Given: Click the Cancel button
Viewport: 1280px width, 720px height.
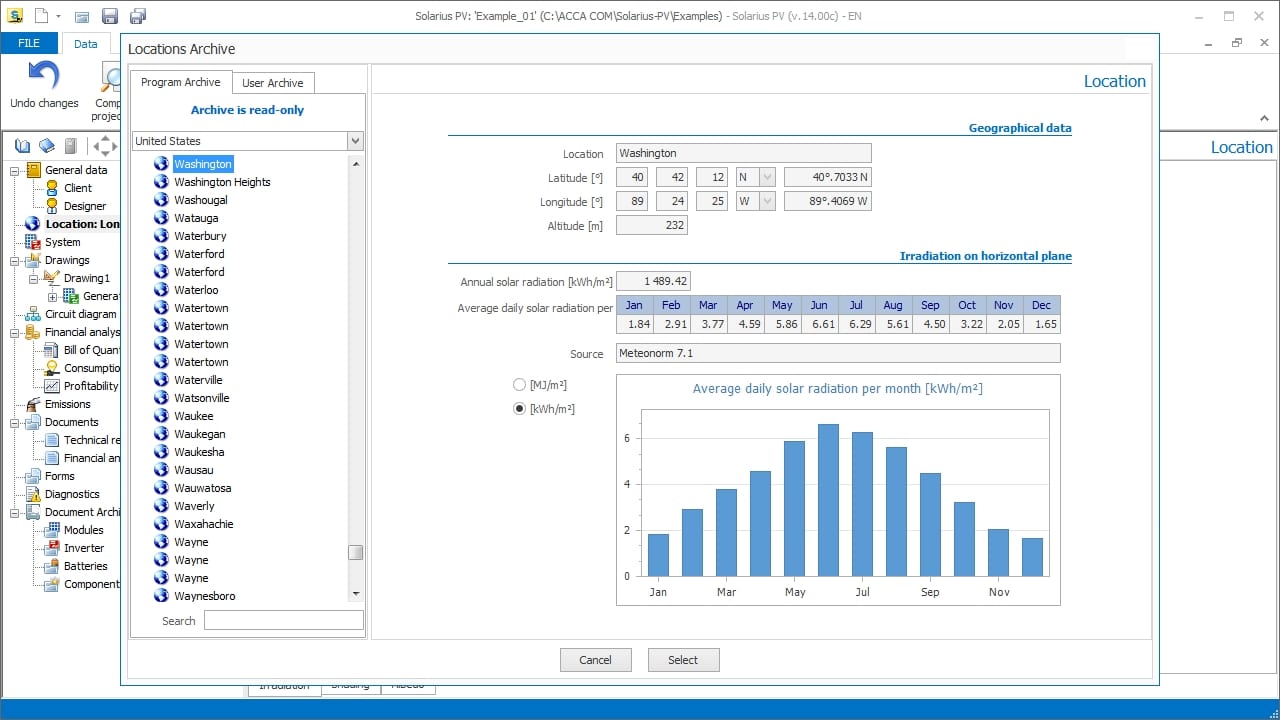Looking at the screenshot, I should (x=595, y=660).
